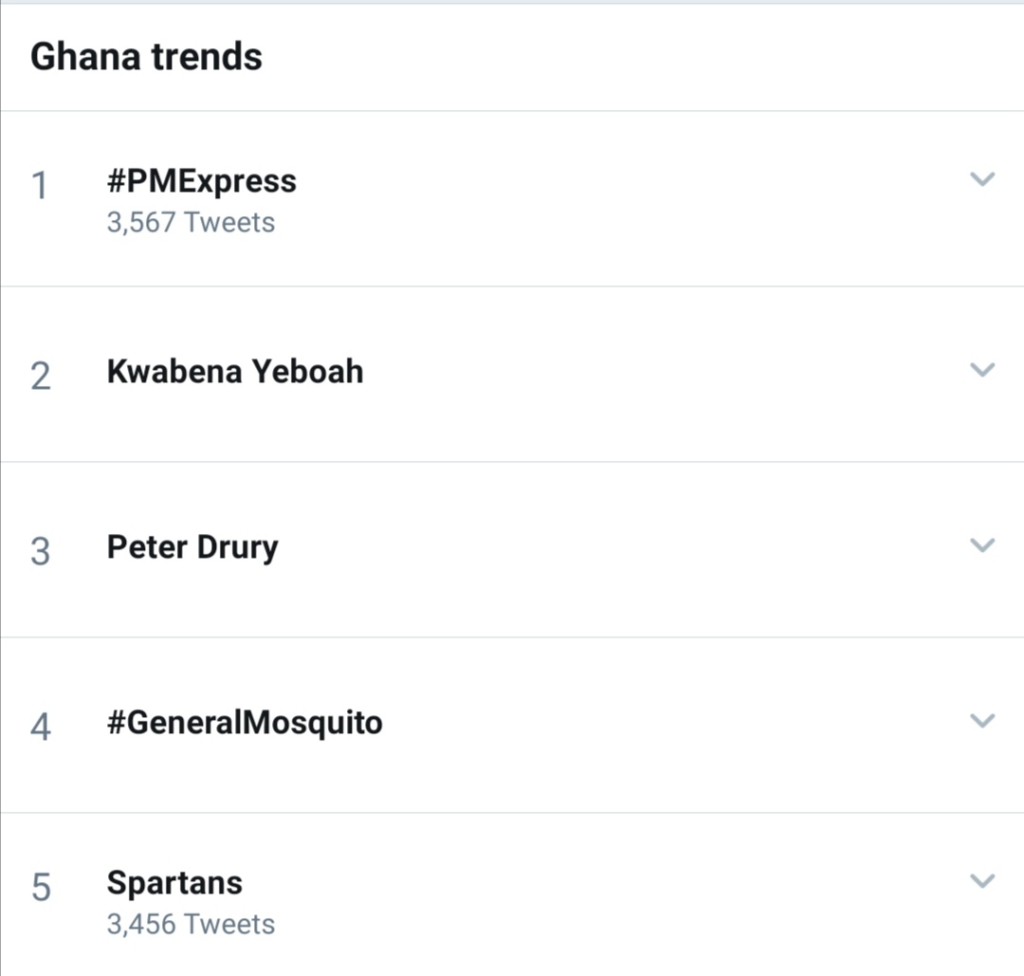Click the word Peter in trend three

pos(144,547)
